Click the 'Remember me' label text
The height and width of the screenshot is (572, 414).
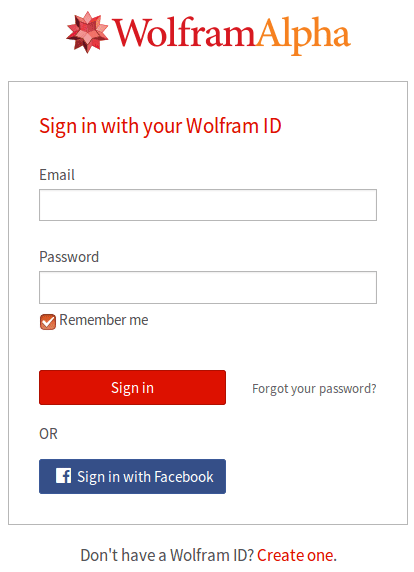coord(104,320)
